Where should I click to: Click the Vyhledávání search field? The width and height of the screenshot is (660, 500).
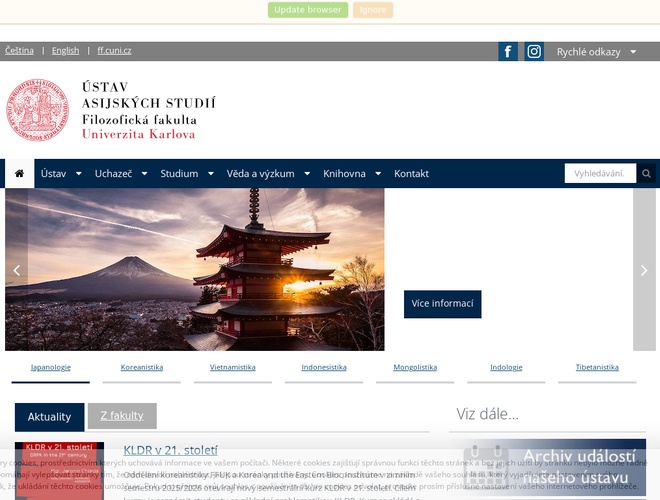click(x=600, y=174)
